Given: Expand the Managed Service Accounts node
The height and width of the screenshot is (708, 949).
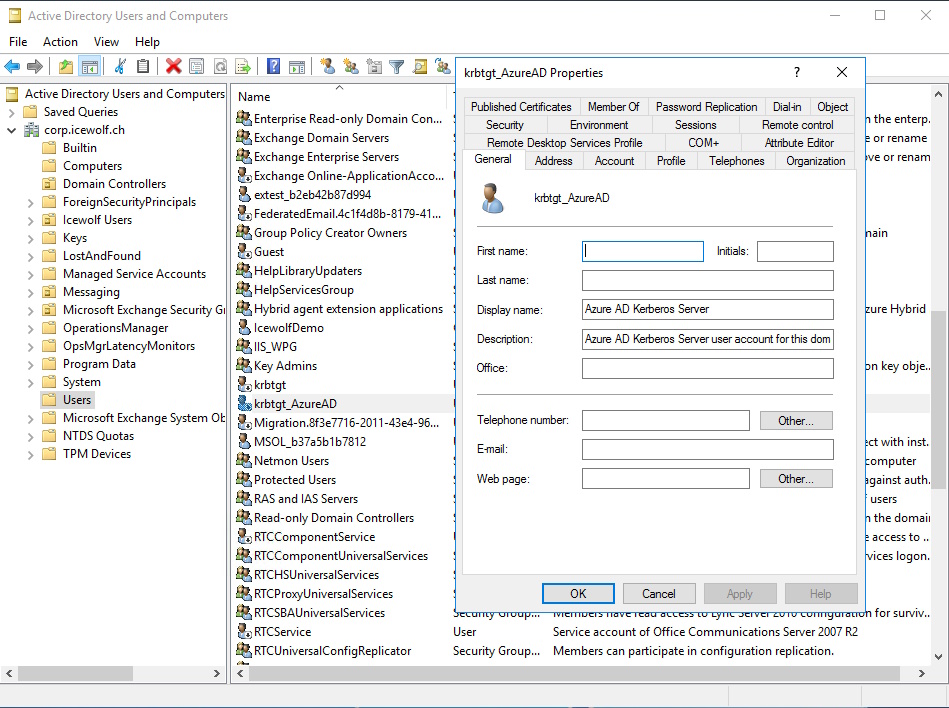Looking at the screenshot, I should pos(30,274).
